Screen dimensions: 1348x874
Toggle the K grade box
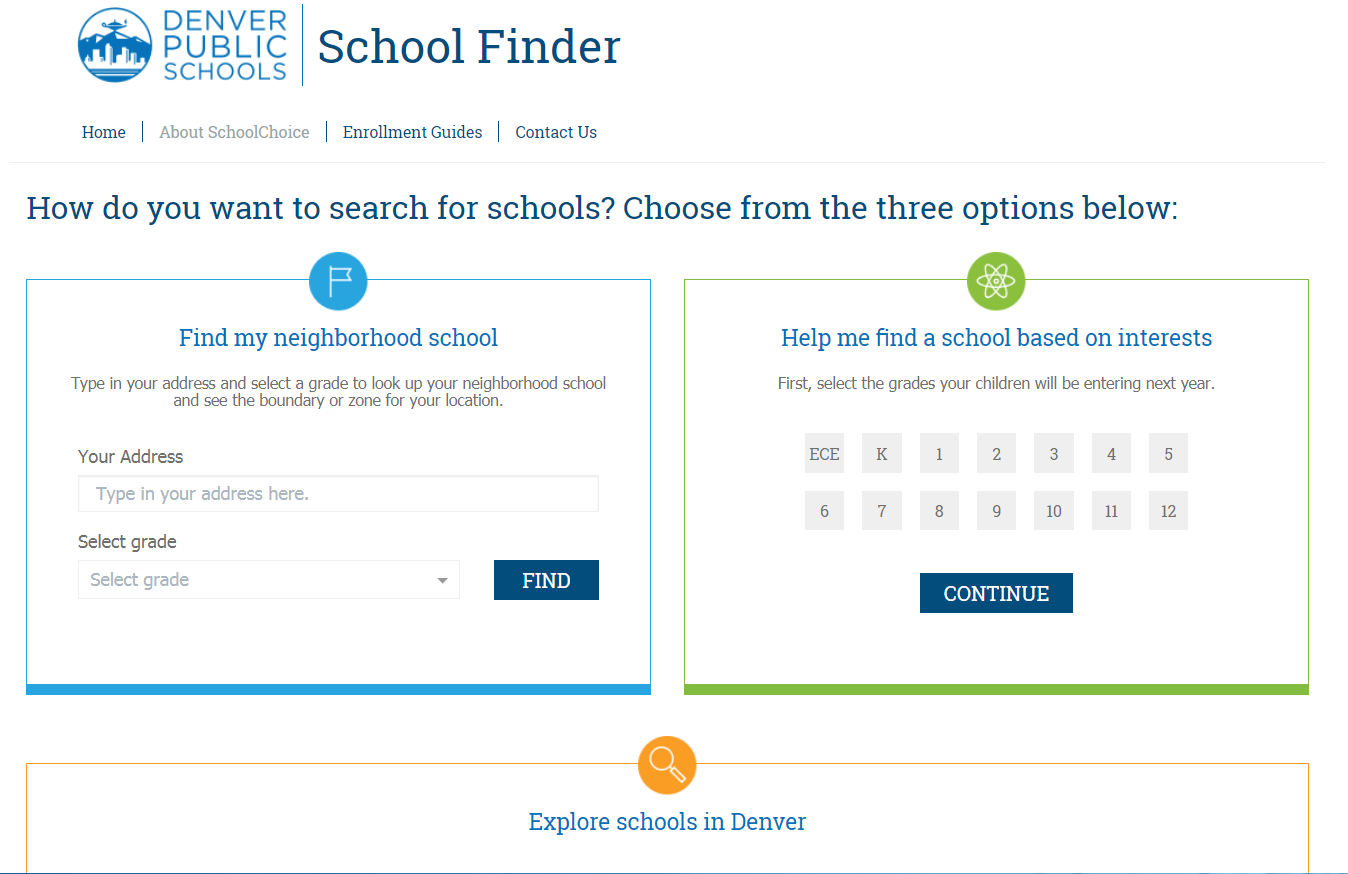click(882, 454)
